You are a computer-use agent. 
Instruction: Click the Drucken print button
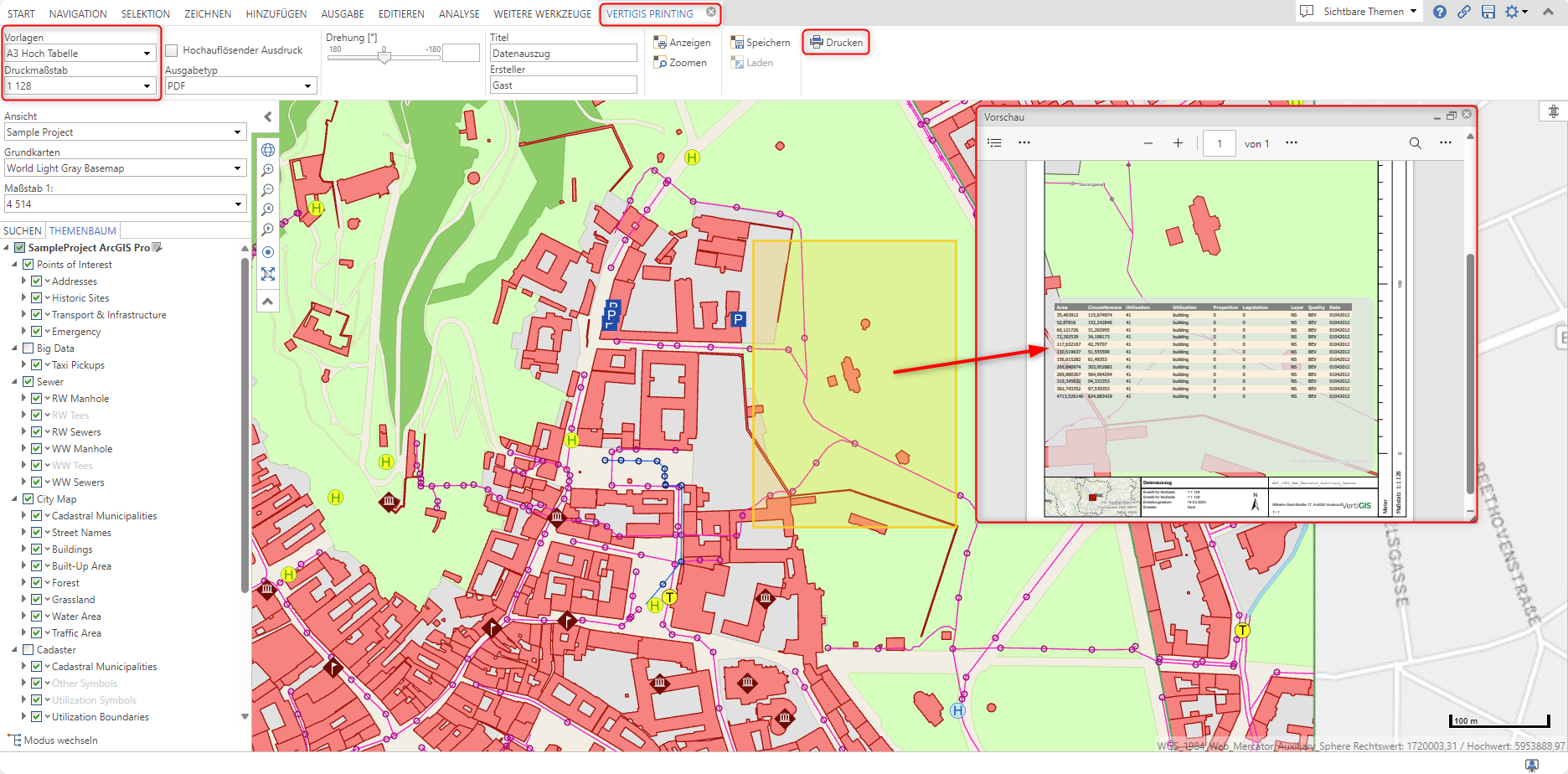(836, 43)
